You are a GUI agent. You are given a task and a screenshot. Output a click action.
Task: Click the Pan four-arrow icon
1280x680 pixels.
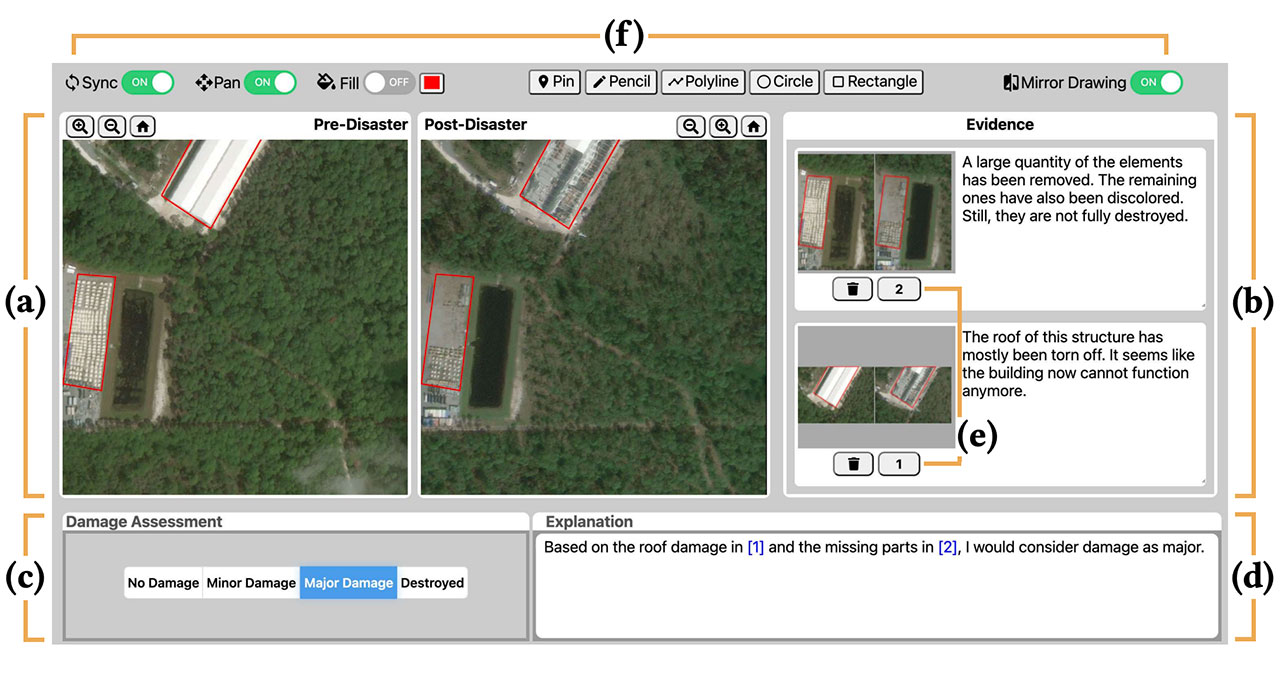[x=203, y=83]
